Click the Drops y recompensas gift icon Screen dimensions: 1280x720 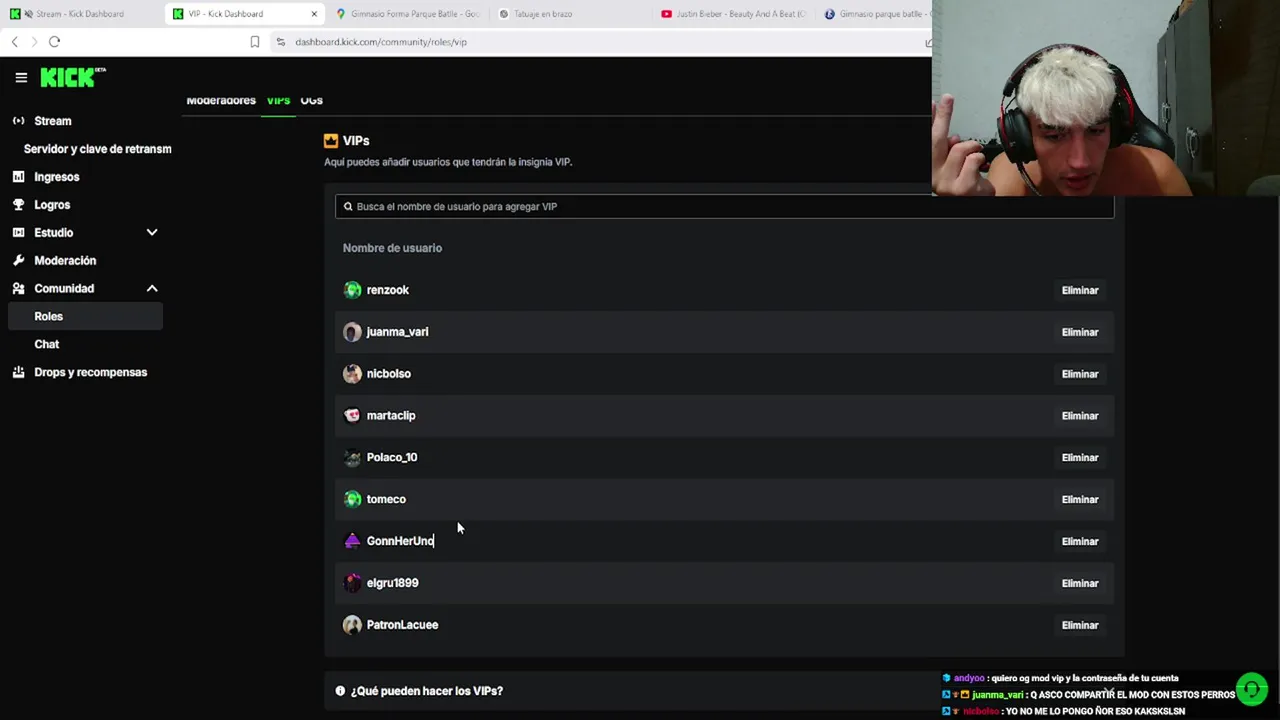point(18,373)
